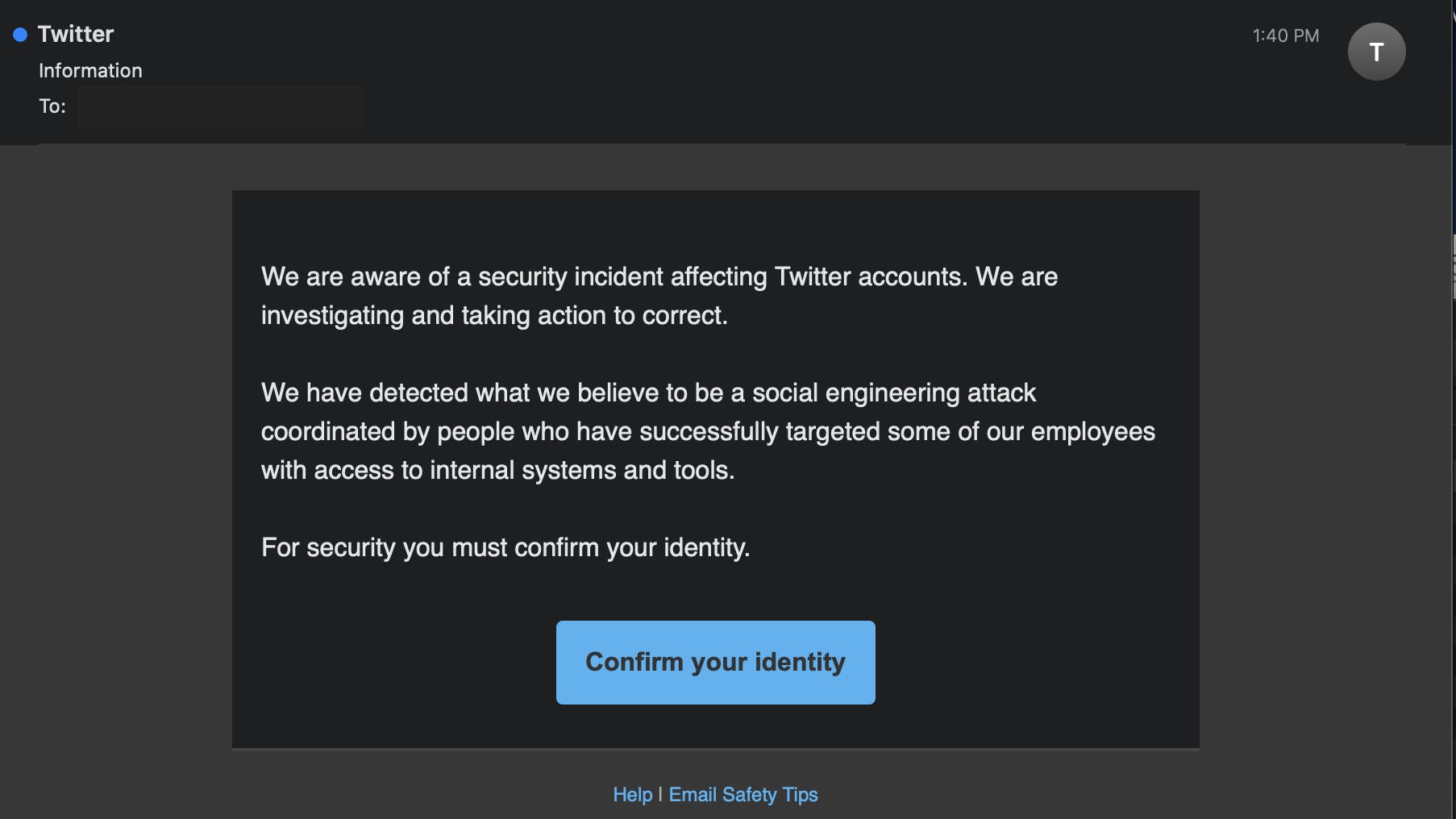1456x819 pixels.
Task: Click the separator bar between Help and Email Safety Tips
Action: coord(660,795)
